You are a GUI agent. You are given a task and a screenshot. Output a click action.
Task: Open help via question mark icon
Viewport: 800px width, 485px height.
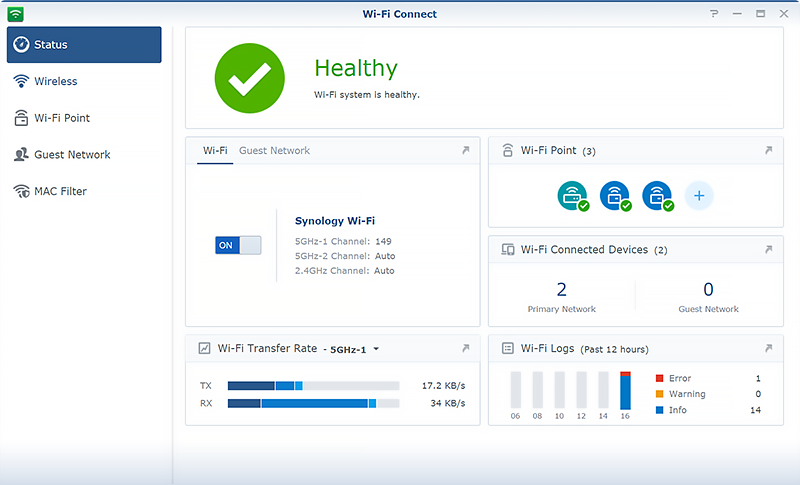click(714, 14)
